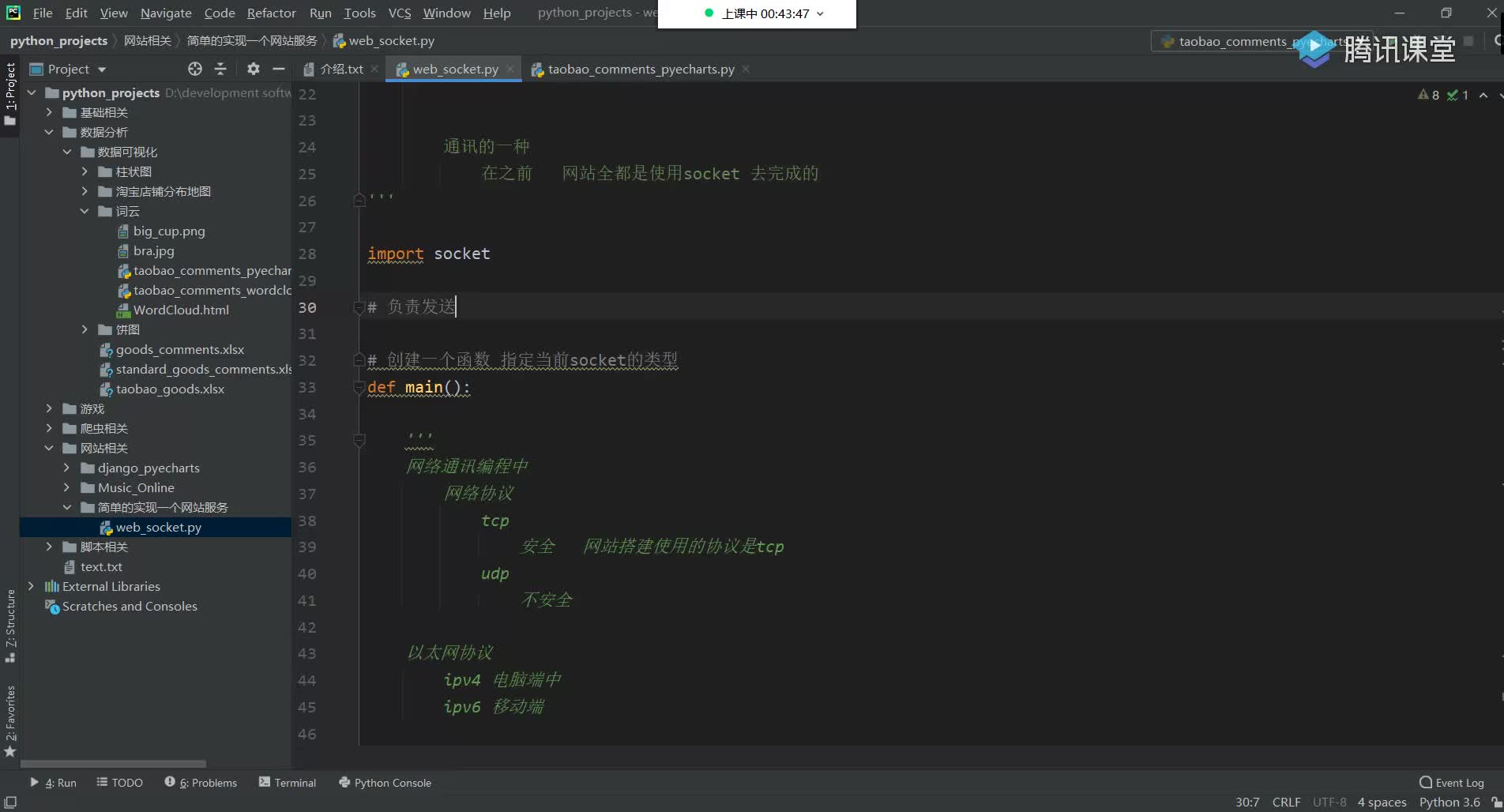Toggle fold of docstring at line 35

[x=359, y=440]
